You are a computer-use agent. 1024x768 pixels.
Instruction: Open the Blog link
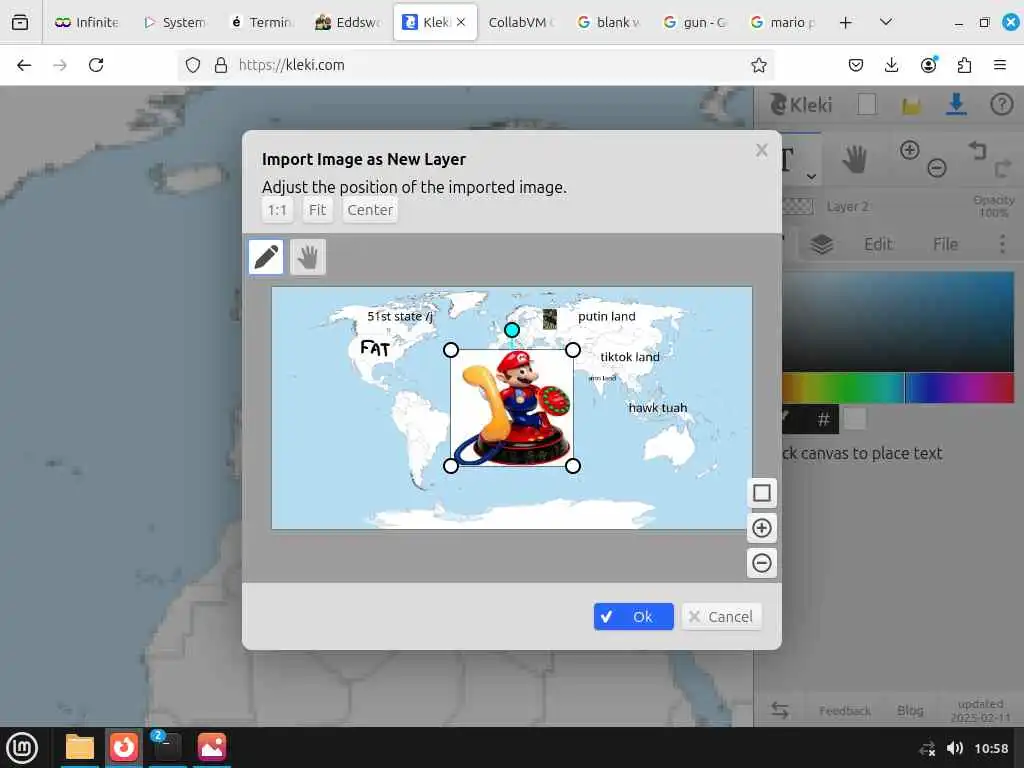pos(910,711)
